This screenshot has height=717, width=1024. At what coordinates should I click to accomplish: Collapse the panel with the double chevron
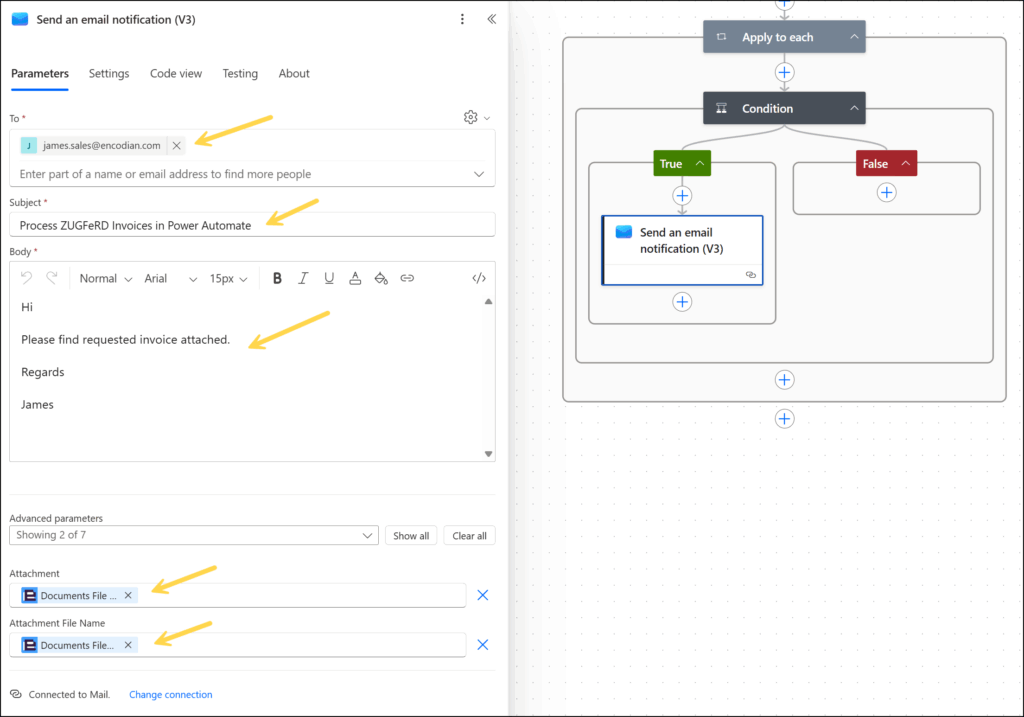click(x=492, y=19)
